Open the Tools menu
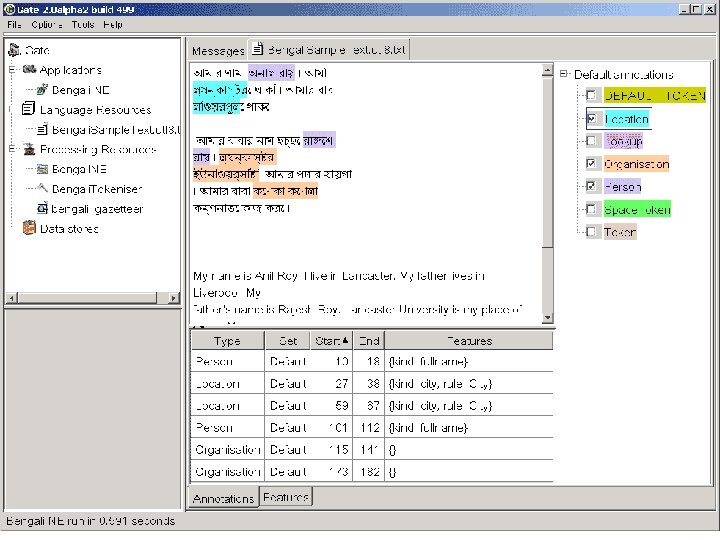Viewport: 720px width, 540px height. (x=83, y=23)
